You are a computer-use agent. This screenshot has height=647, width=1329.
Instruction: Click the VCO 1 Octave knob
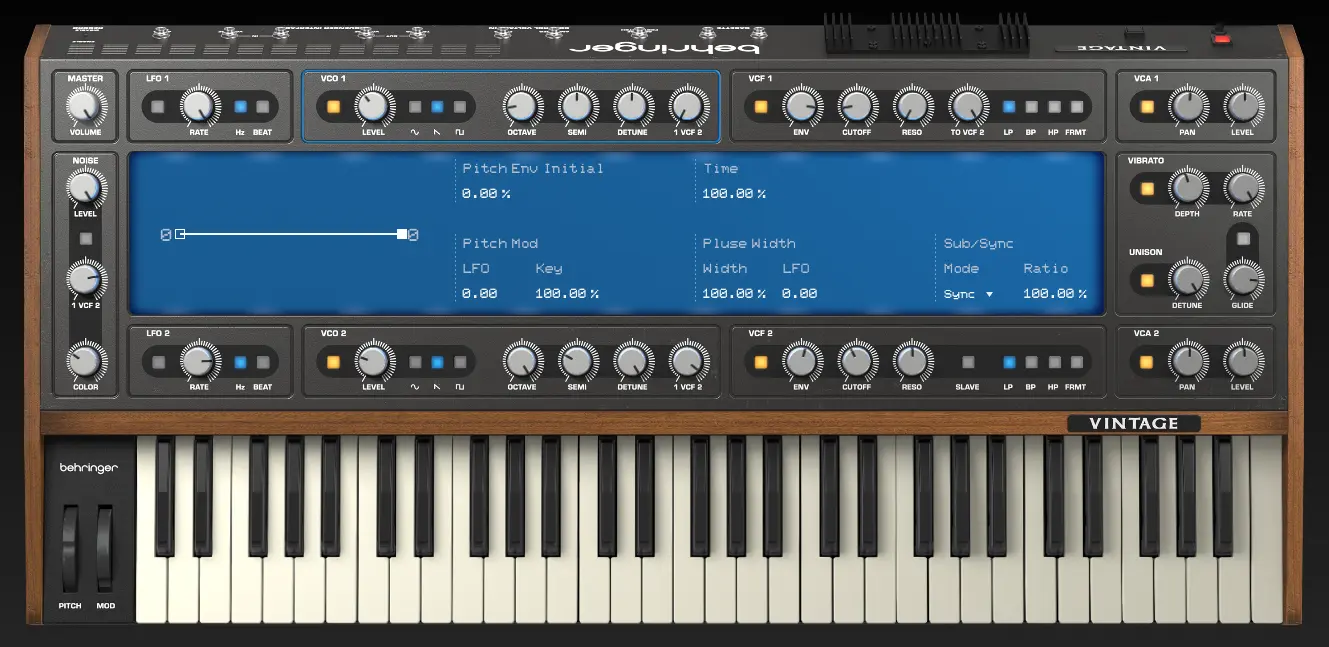pyautogui.click(x=521, y=106)
